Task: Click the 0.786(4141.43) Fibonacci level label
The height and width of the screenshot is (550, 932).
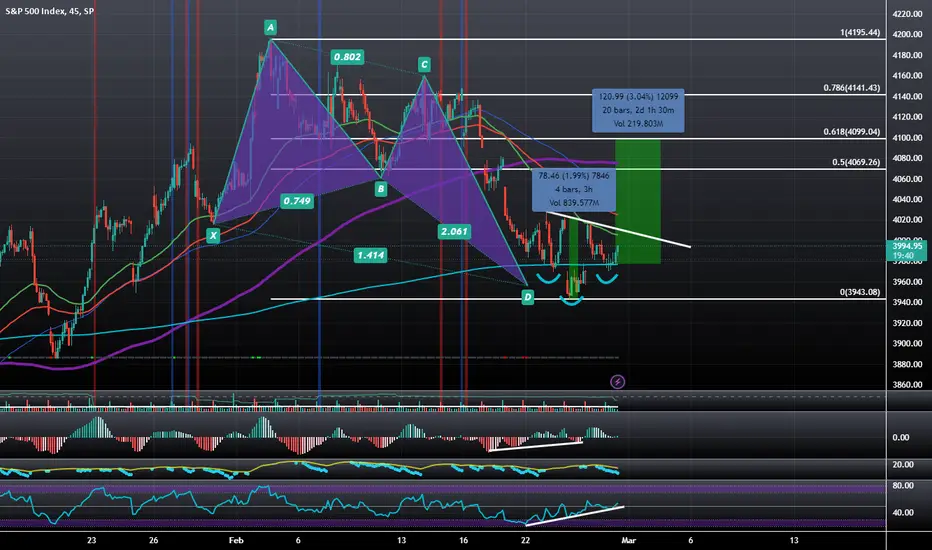Action: click(x=852, y=87)
